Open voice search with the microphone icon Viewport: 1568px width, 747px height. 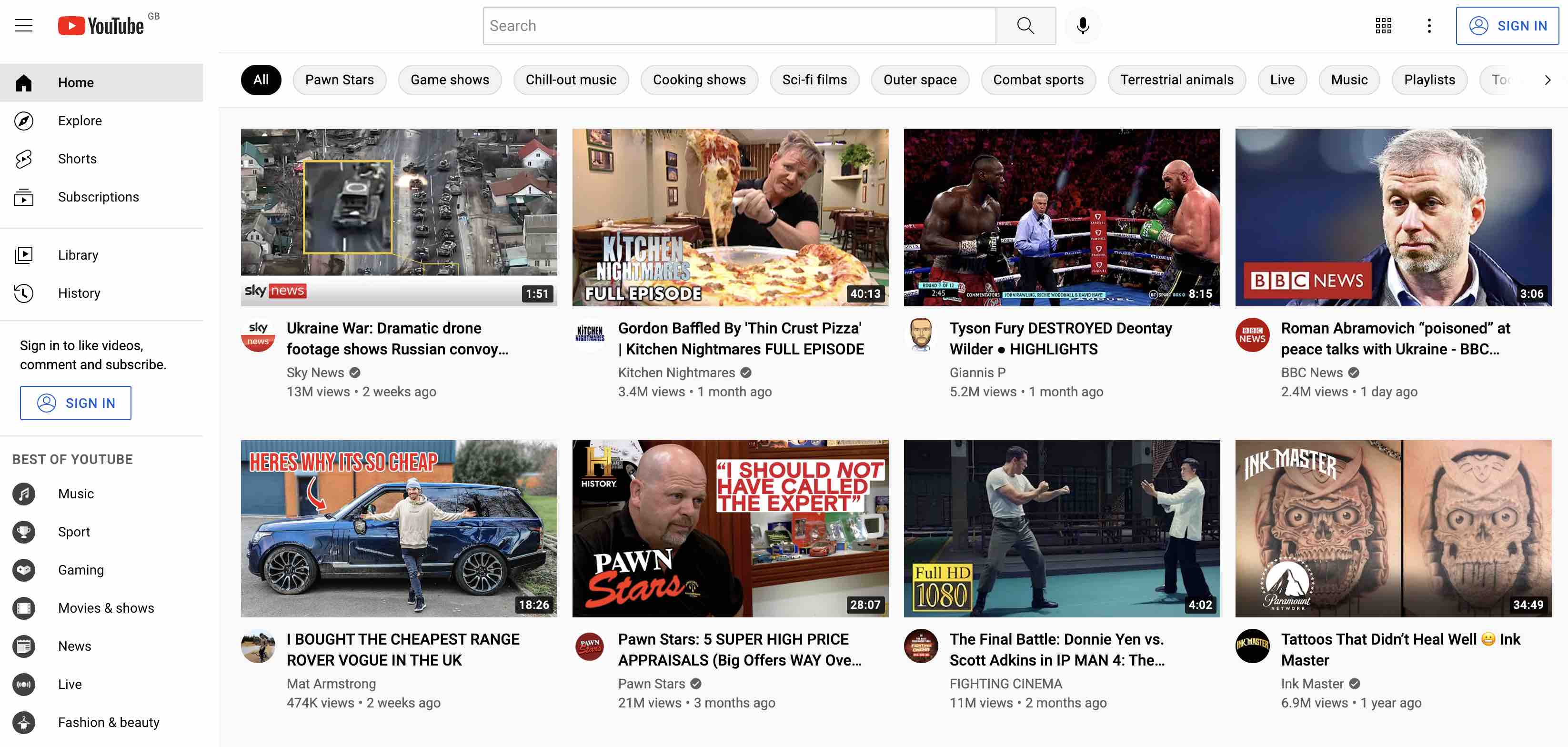tap(1082, 26)
